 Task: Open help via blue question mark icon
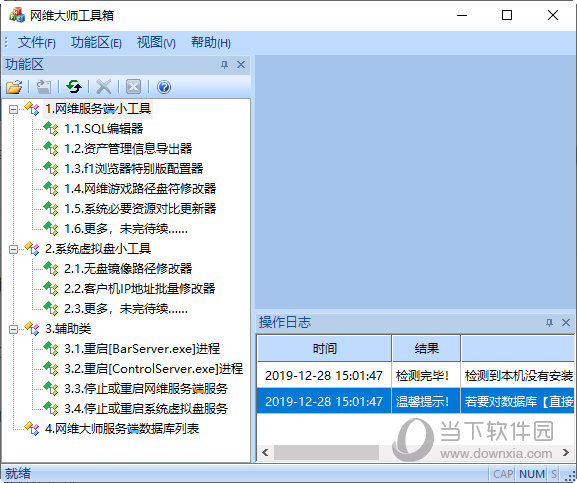(x=164, y=87)
